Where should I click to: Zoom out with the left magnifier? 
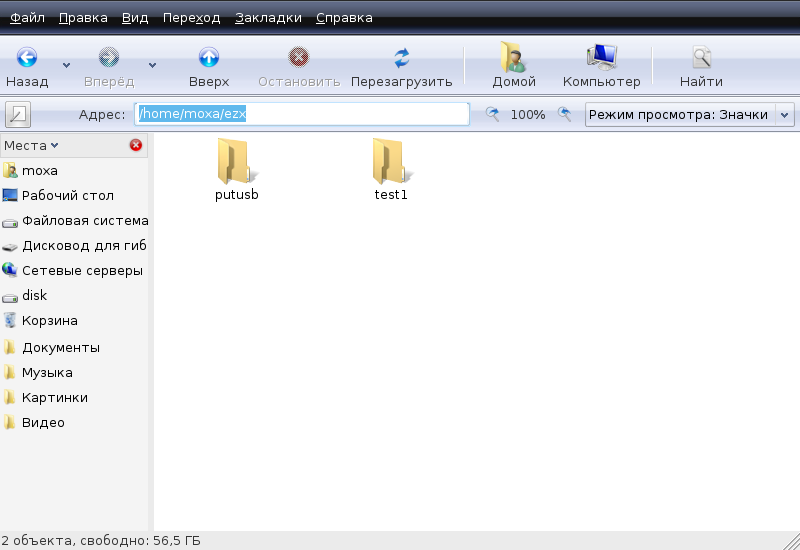pos(492,114)
